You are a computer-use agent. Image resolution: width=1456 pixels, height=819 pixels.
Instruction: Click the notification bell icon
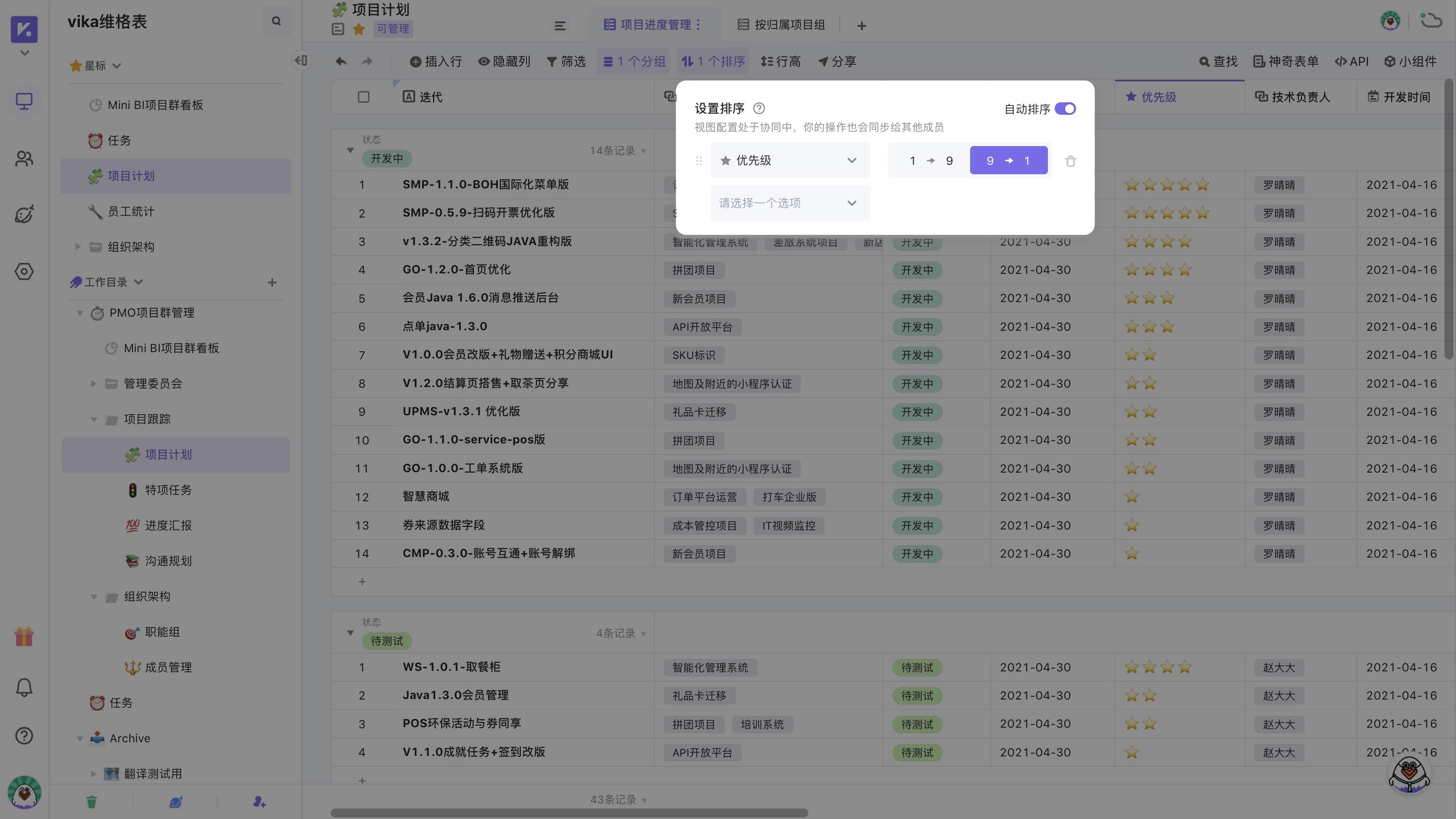[23, 687]
